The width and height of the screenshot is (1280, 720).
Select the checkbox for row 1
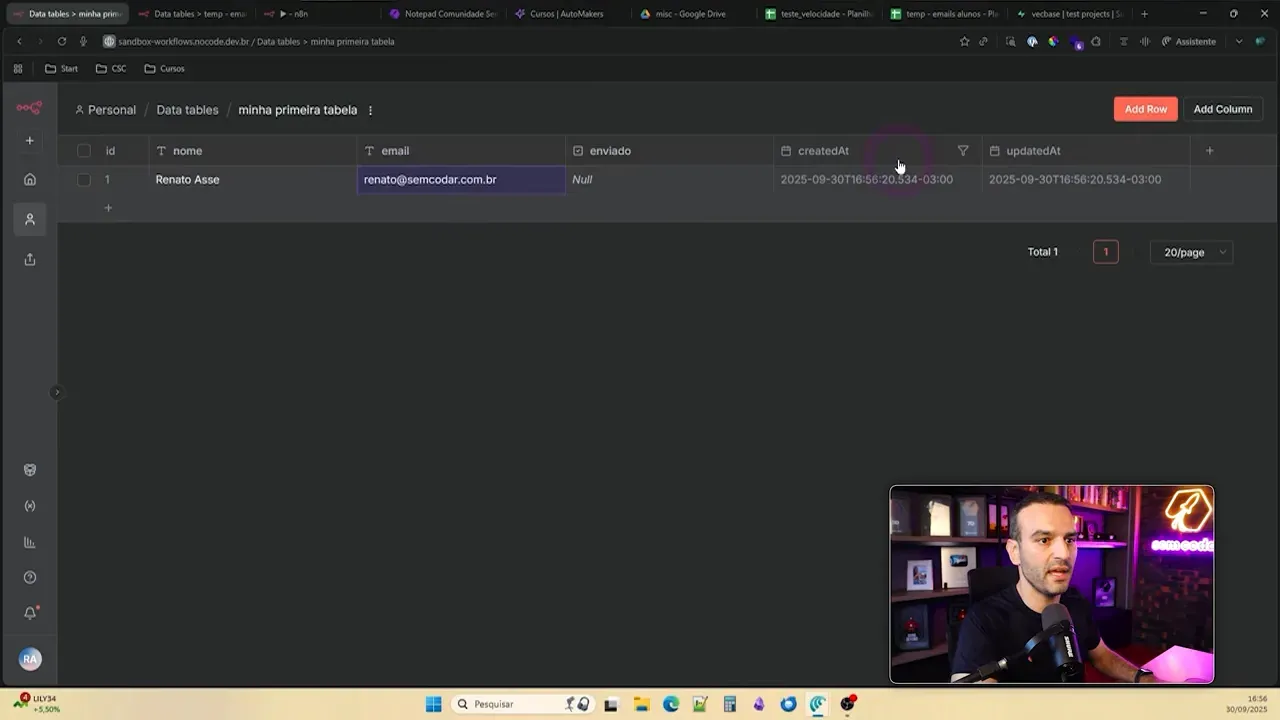click(84, 179)
